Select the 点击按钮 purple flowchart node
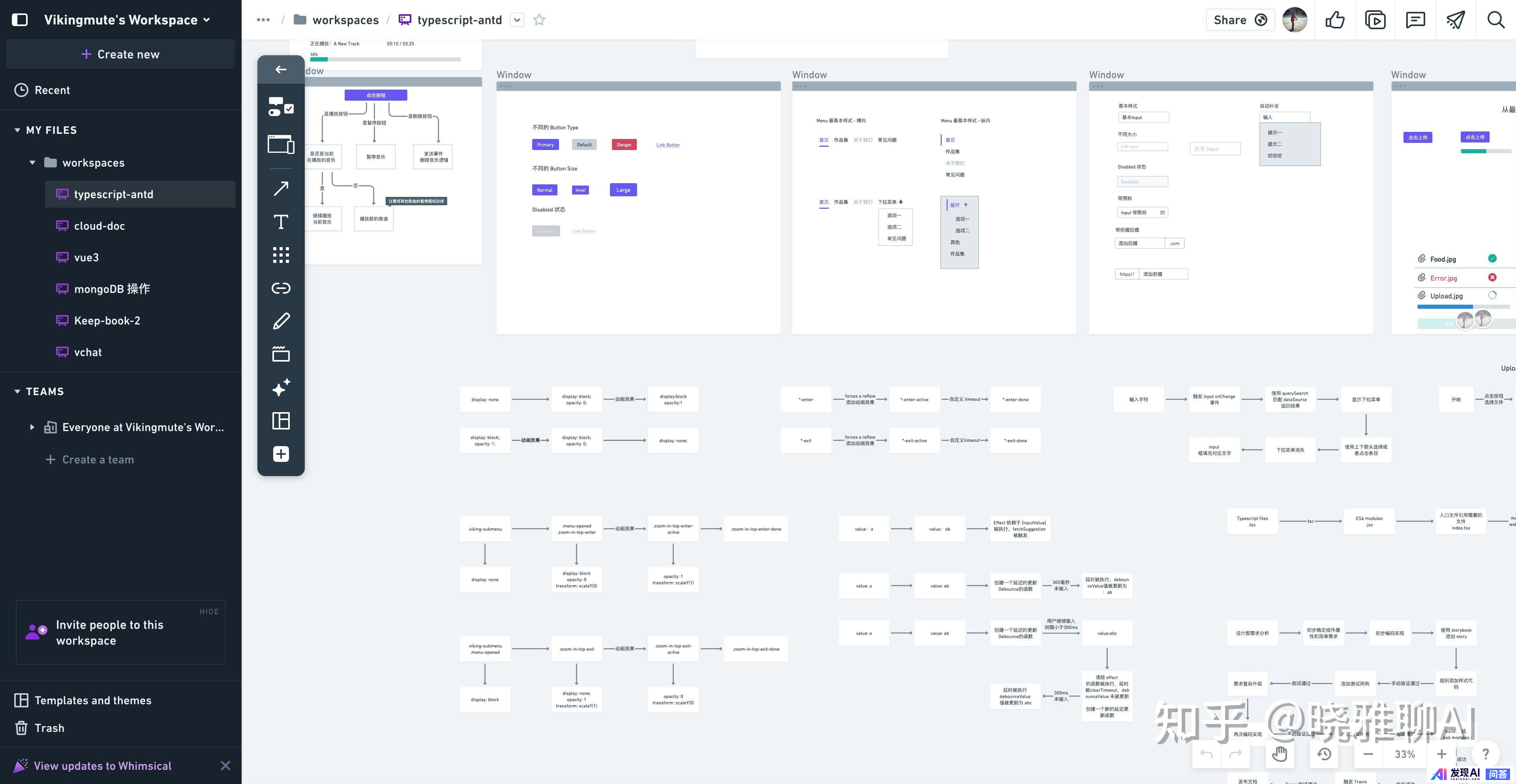 tap(375, 95)
